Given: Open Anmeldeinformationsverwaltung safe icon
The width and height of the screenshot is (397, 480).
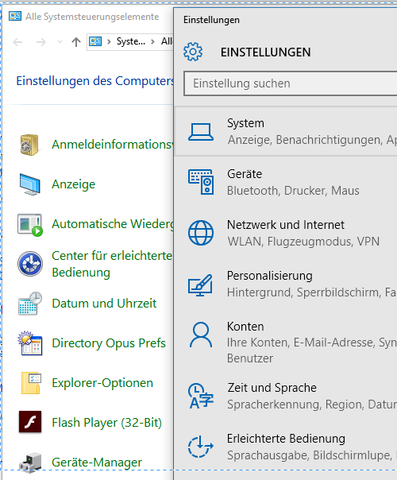Looking at the screenshot, I should click(x=29, y=145).
